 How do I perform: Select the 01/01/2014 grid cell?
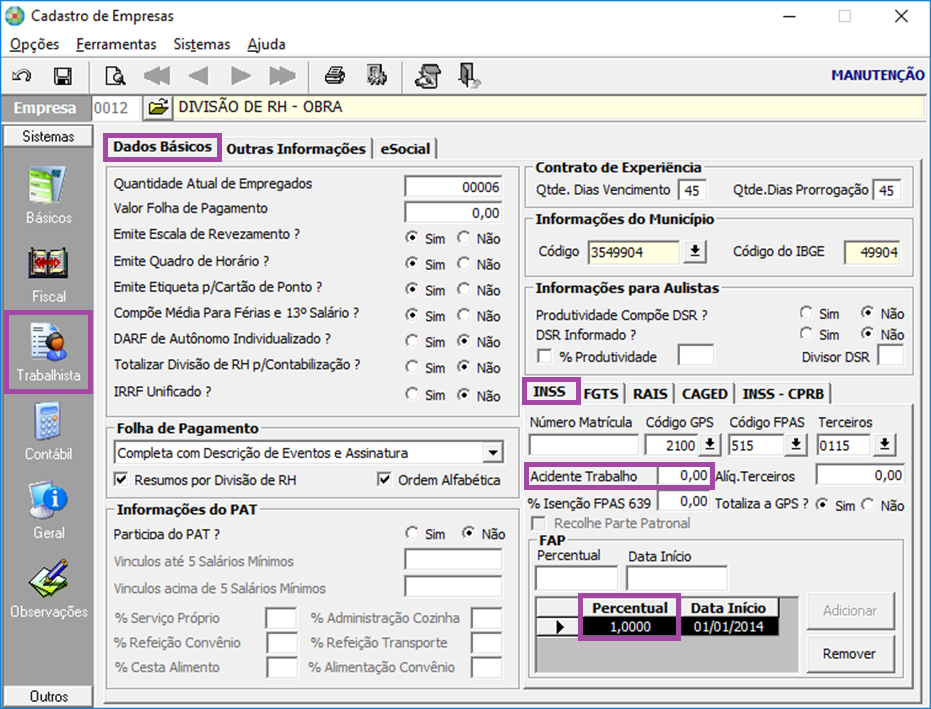[729, 626]
